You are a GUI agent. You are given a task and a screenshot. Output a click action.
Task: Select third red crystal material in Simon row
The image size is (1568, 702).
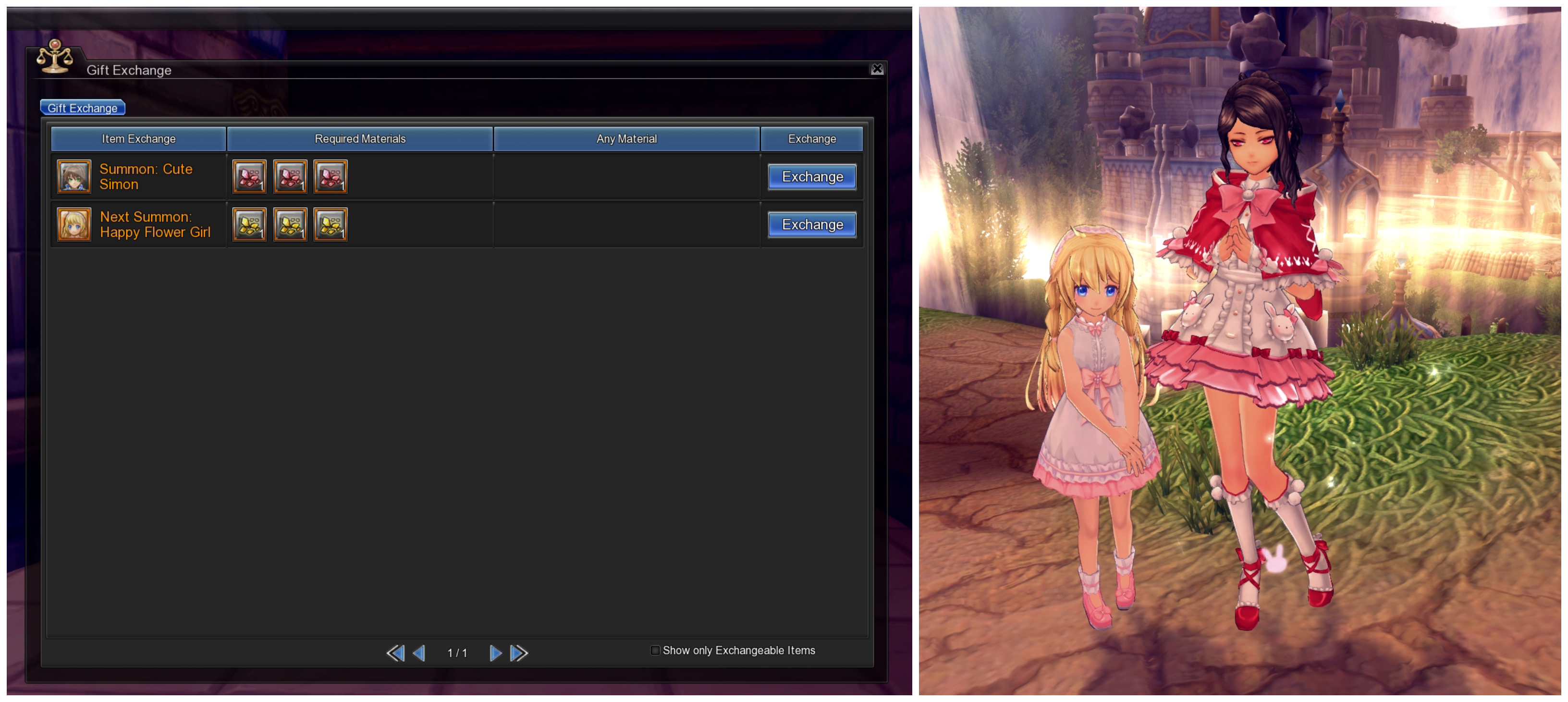[331, 176]
